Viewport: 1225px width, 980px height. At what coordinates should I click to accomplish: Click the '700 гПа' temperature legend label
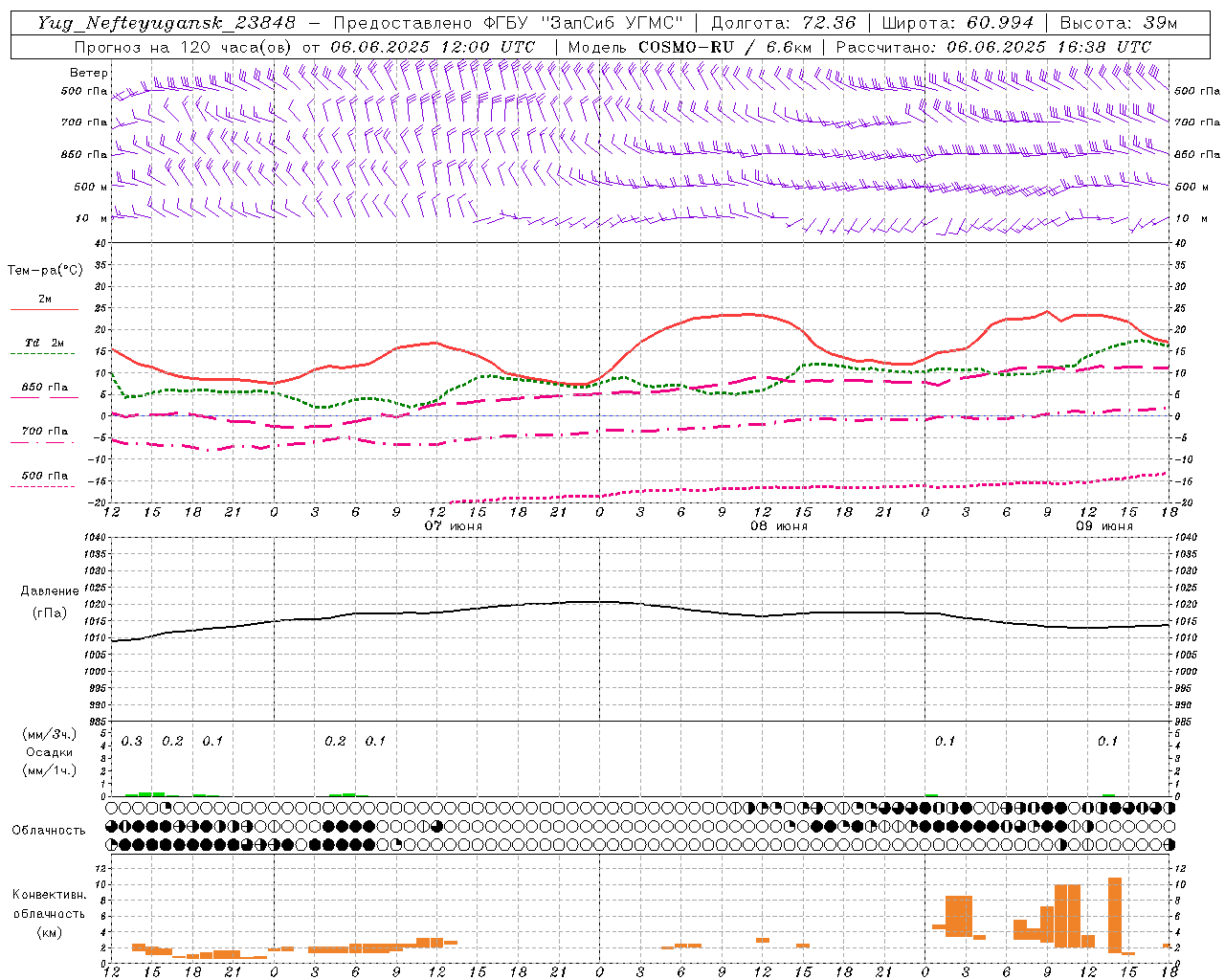tap(45, 432)
